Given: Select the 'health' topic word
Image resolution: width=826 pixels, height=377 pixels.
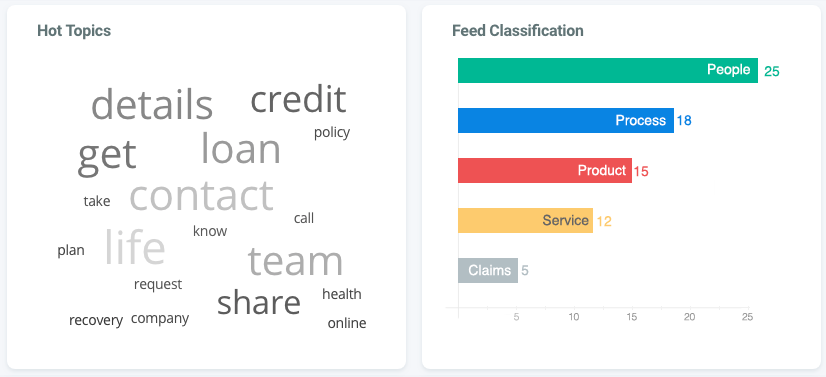Looking at the screenshot, I should tap(342, 294).
